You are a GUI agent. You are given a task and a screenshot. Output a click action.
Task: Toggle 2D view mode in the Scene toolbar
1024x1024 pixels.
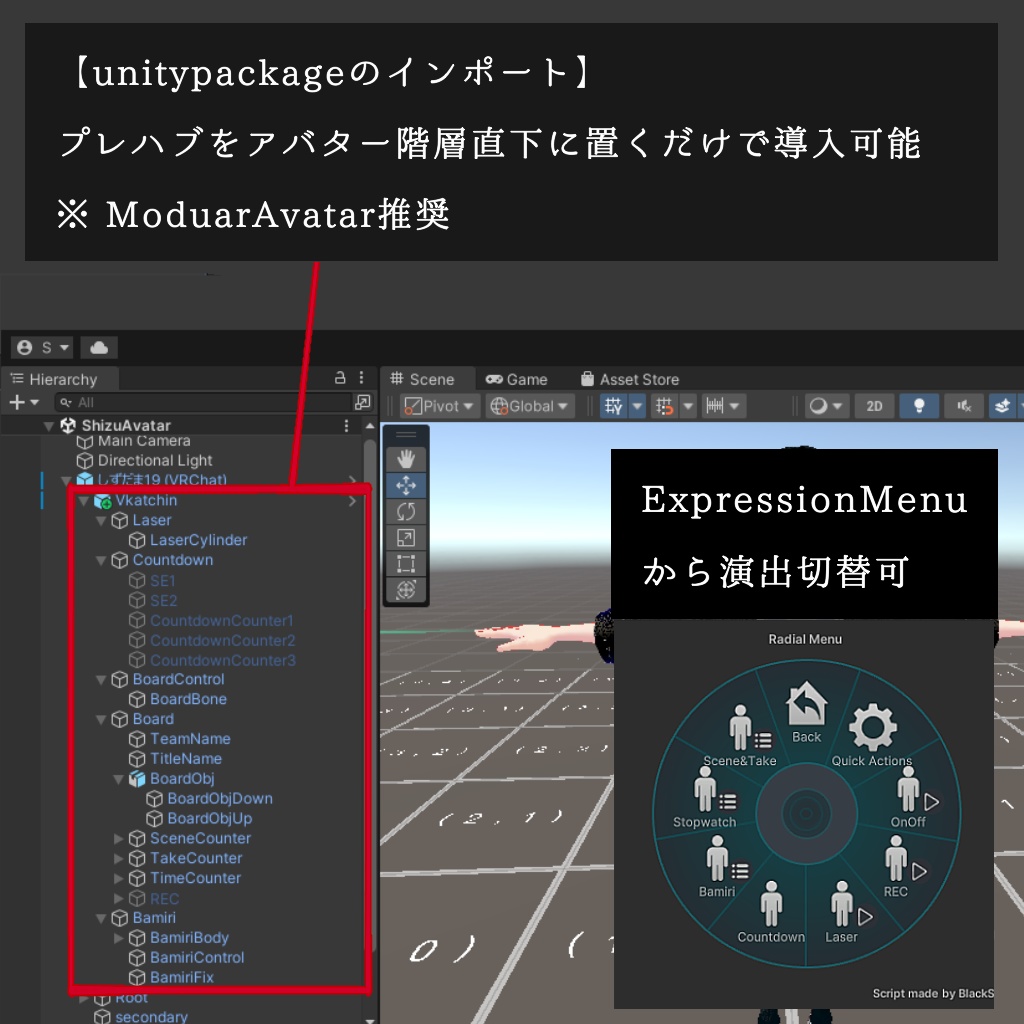(x=875, y=406)
